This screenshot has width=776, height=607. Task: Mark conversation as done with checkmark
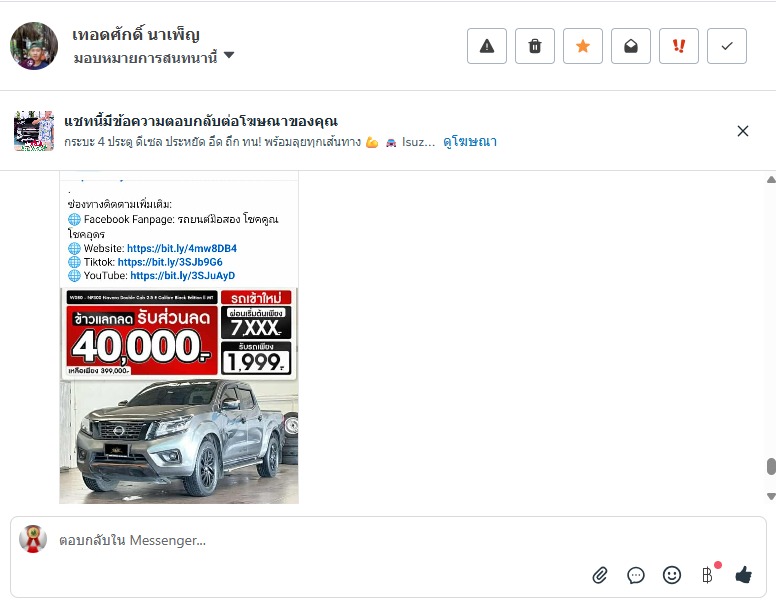coord(727,46)
